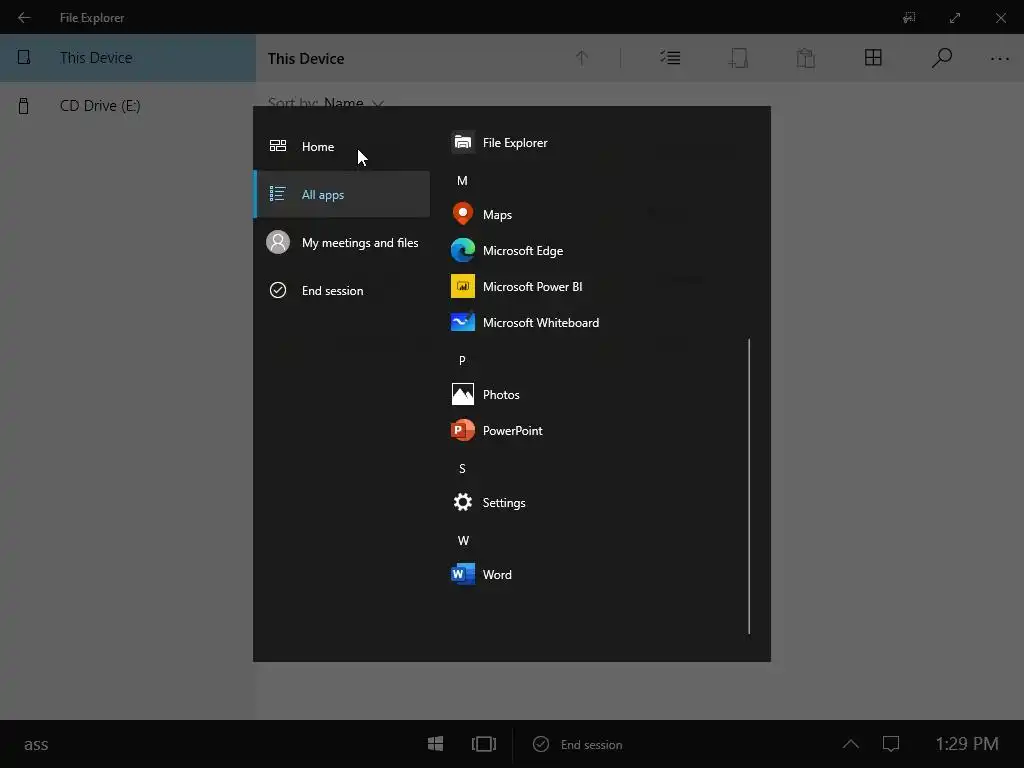The height and width of the screenshot is (768, 1024).
Task: Expand the system tray chevron
Action: [850, 744]
